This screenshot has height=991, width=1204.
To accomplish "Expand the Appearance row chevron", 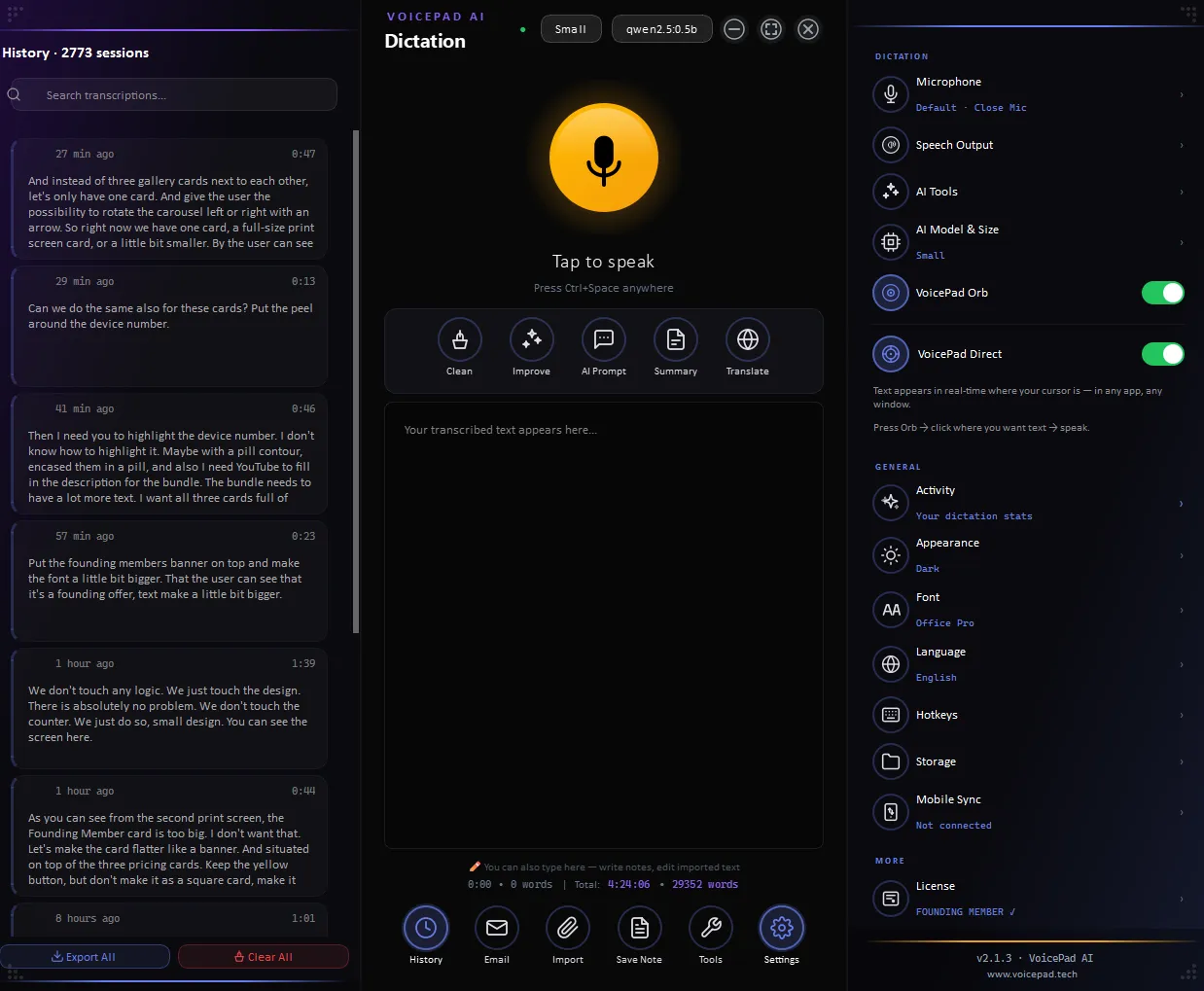I will (1182, 555).
